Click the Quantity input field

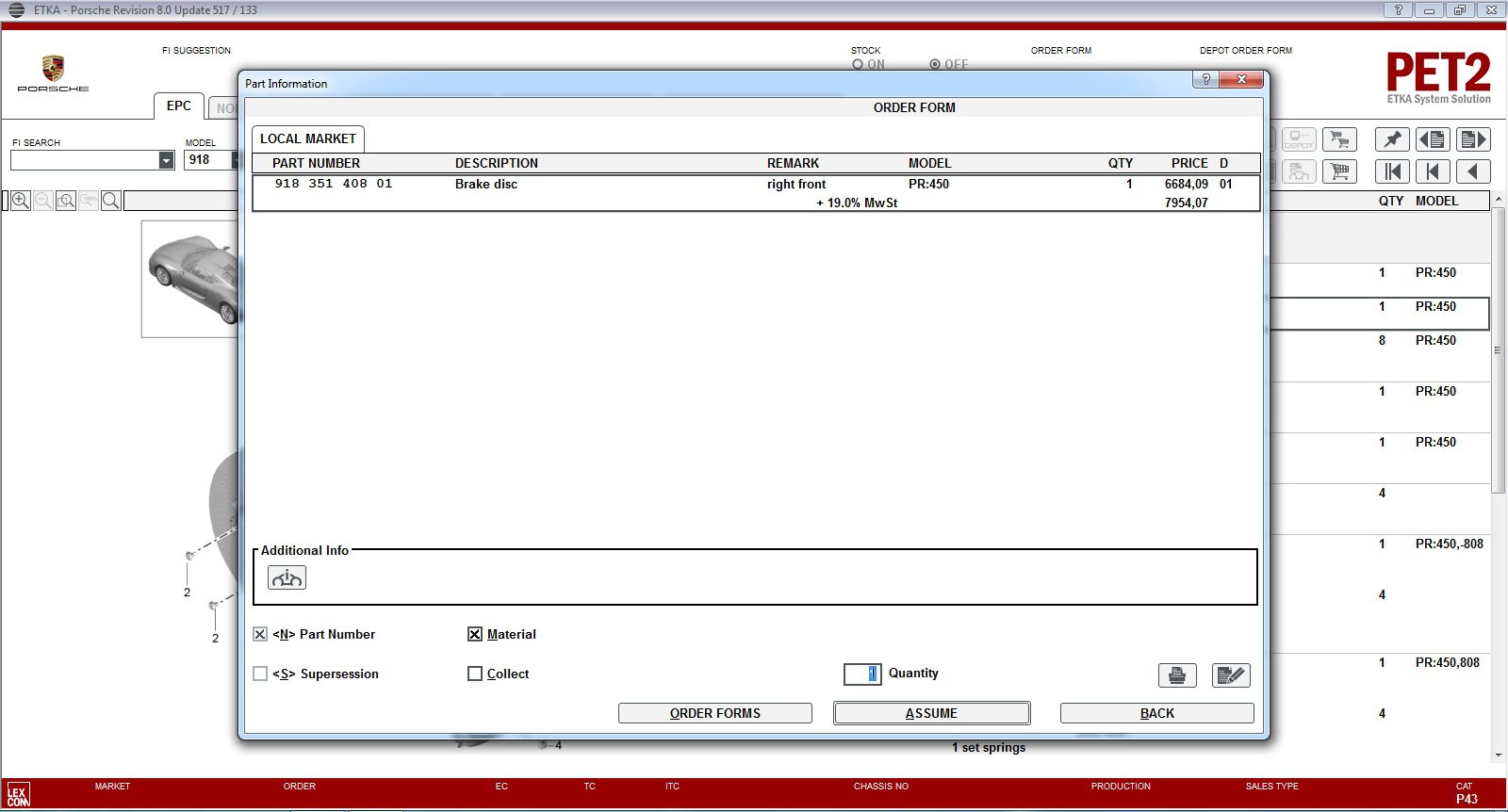(x=862, y=674)
